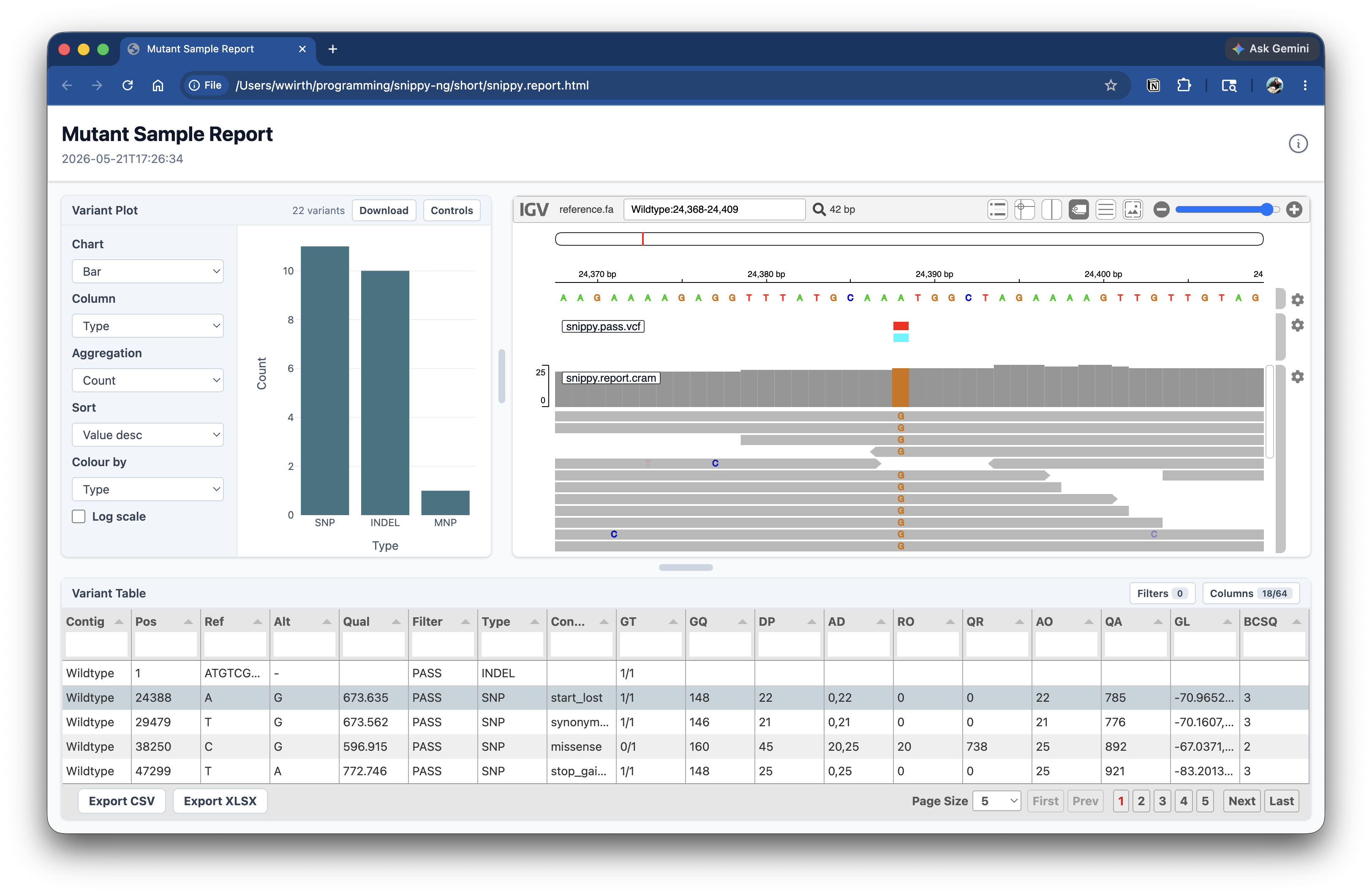Click the horizontal panel divider handle
This screenshot has width=1372, height=896.
point(686,567)
